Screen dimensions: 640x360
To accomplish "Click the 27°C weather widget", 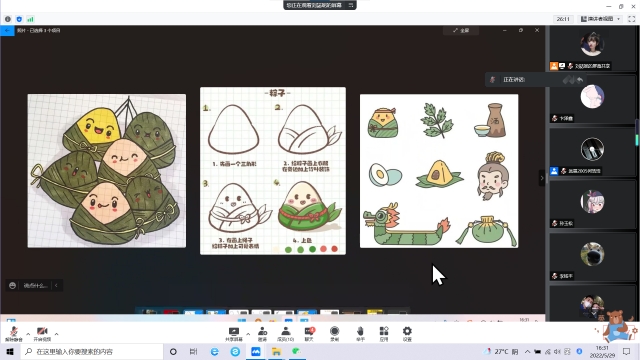I will (500, 351).
